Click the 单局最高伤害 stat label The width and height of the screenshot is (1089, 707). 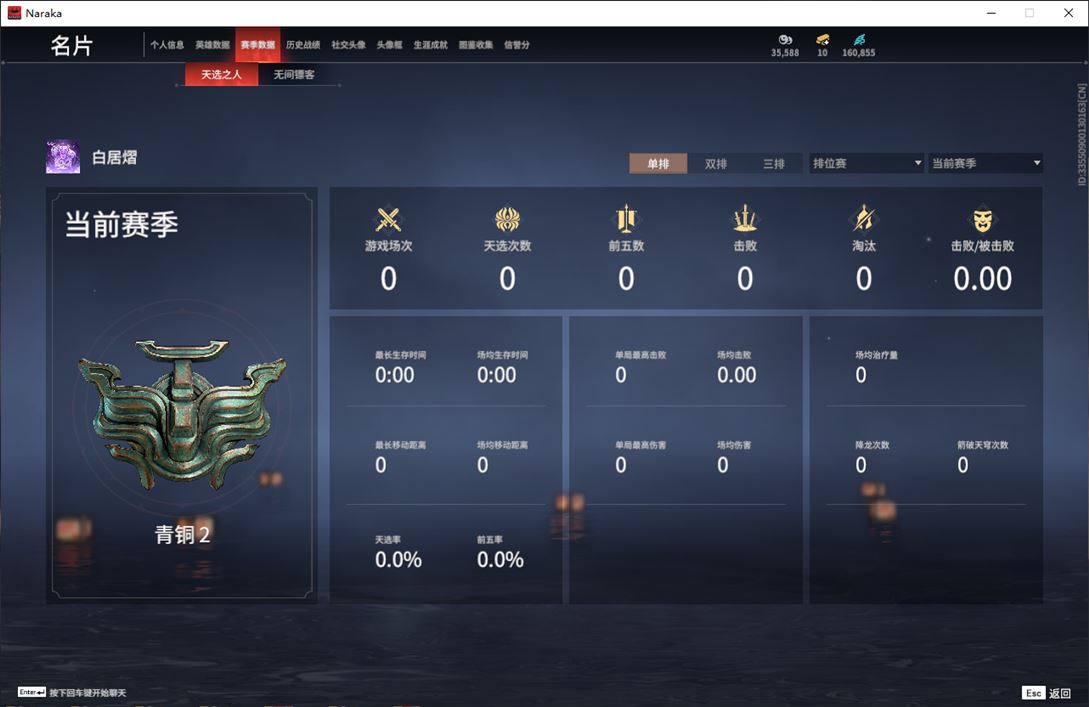coord(640,445)
